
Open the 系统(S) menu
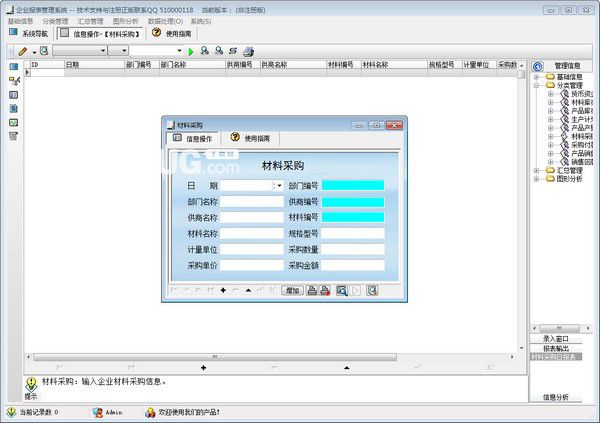tap(201, 21)
